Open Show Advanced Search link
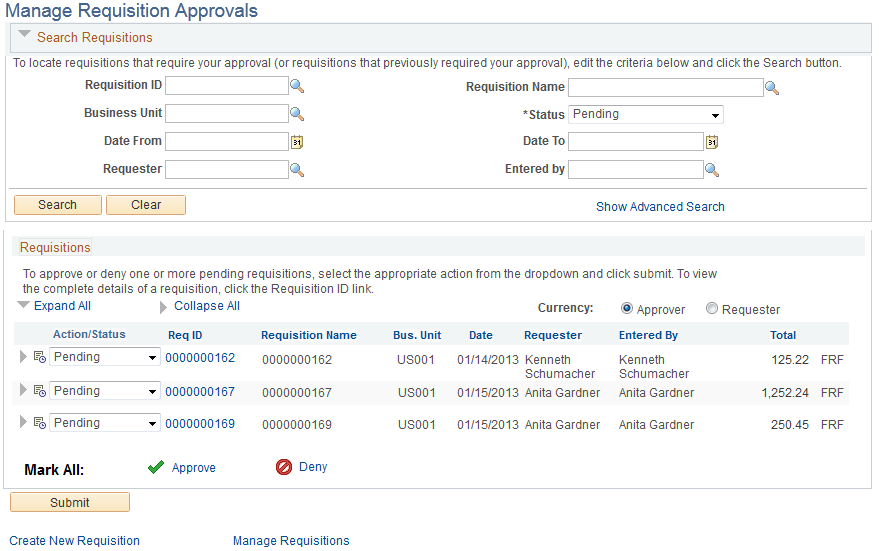 [x=660, y=207]
